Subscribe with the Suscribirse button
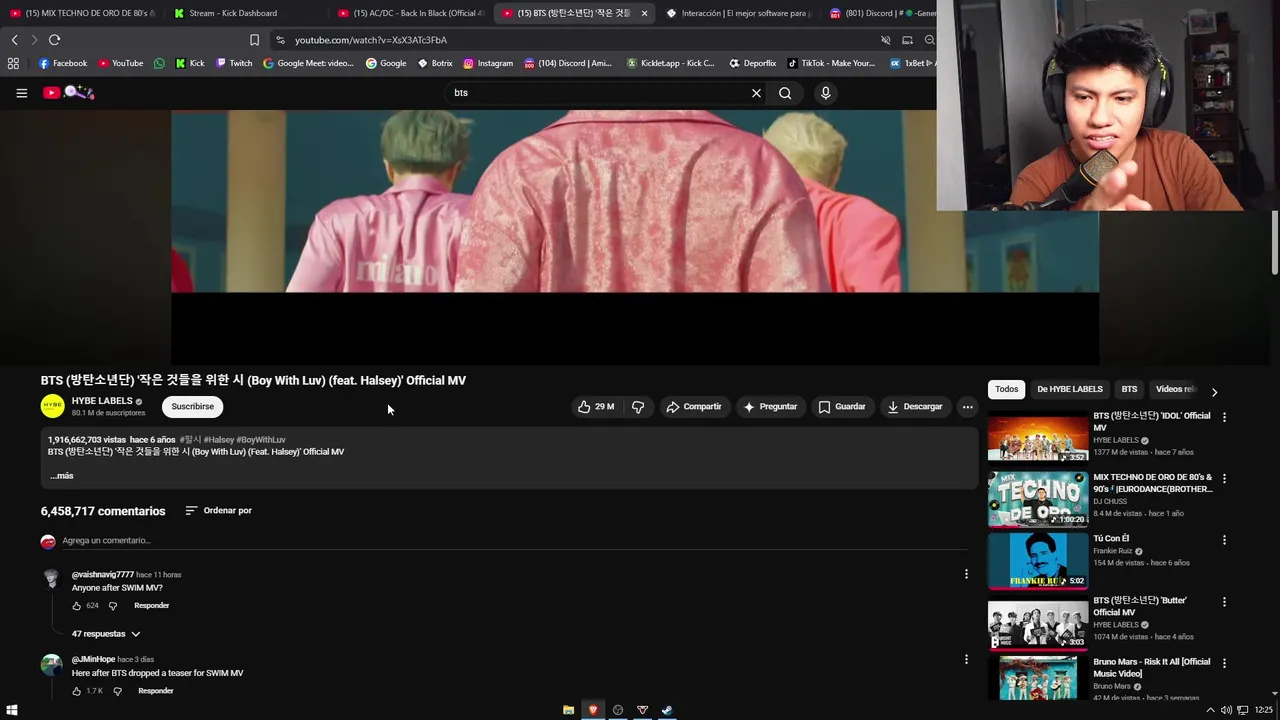 point(192,407)
